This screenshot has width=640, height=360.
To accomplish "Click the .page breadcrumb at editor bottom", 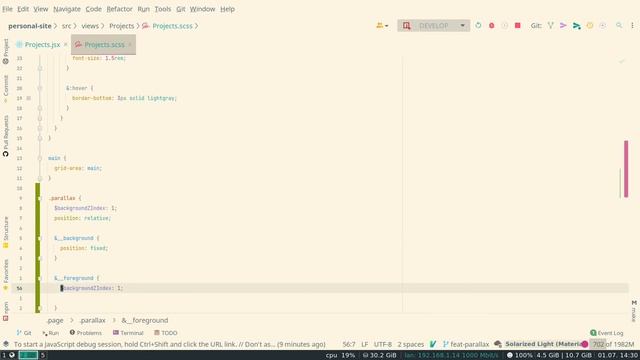I will (x=55, y=320).
